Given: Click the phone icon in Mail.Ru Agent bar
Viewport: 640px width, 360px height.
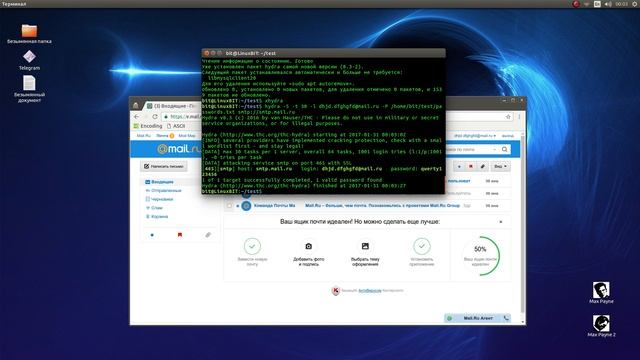Looking at the screenshot, I should 506,318.
